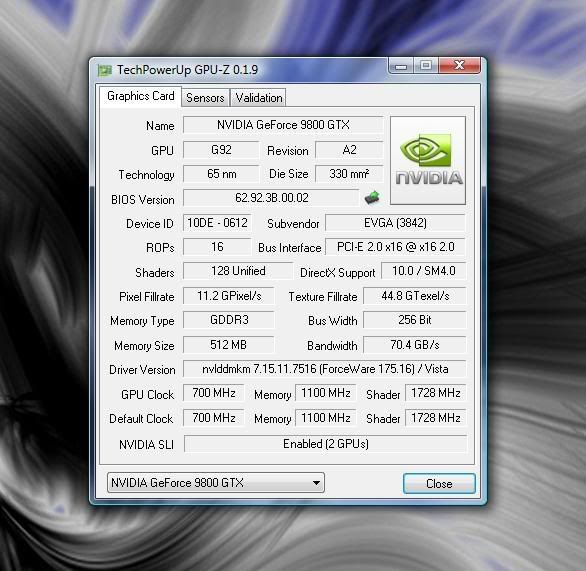Click the Technology field 65 nm
586x571 pixels.
(x=221, y=174)
